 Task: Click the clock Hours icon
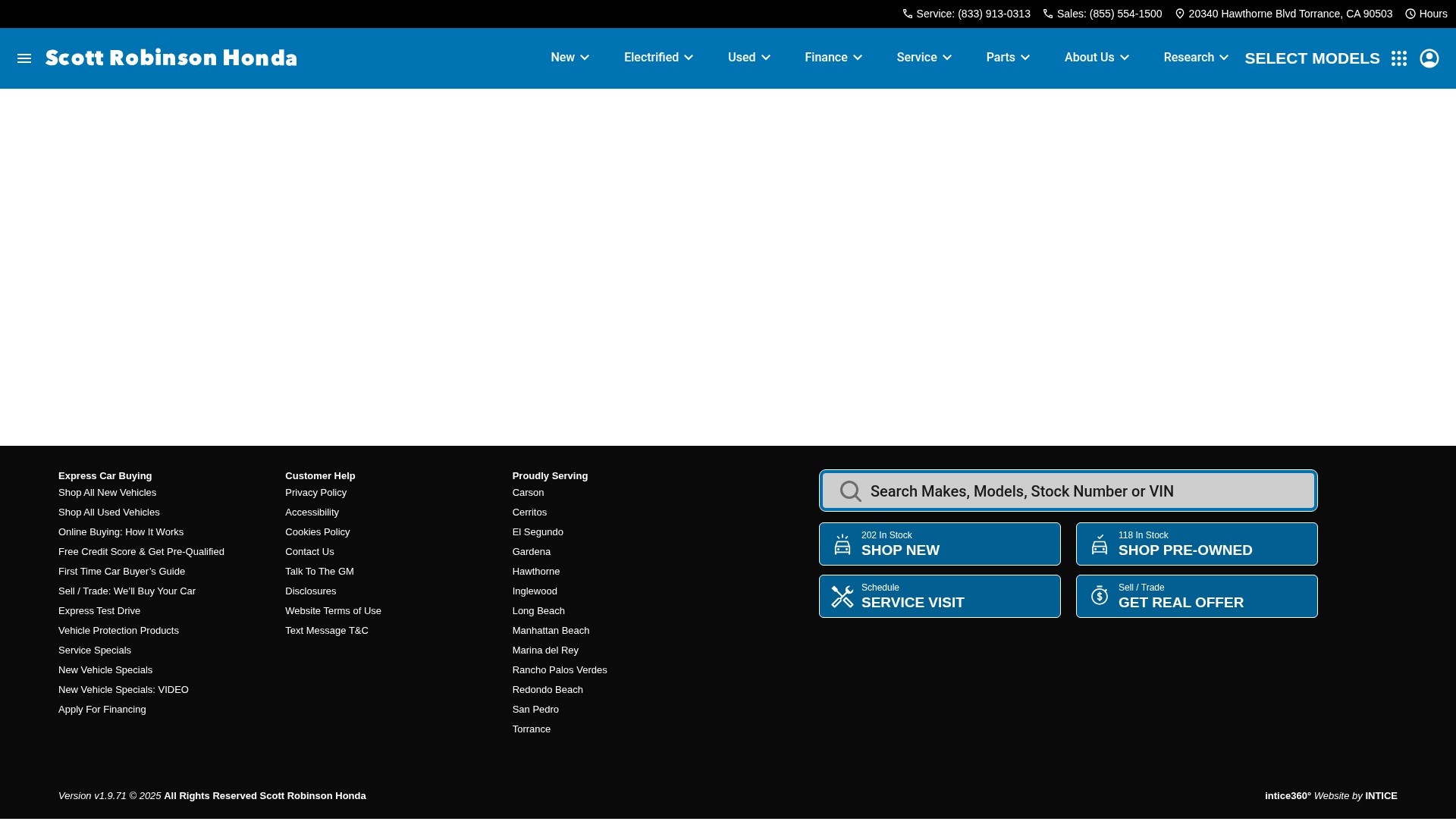click(x=1410, y=14)
